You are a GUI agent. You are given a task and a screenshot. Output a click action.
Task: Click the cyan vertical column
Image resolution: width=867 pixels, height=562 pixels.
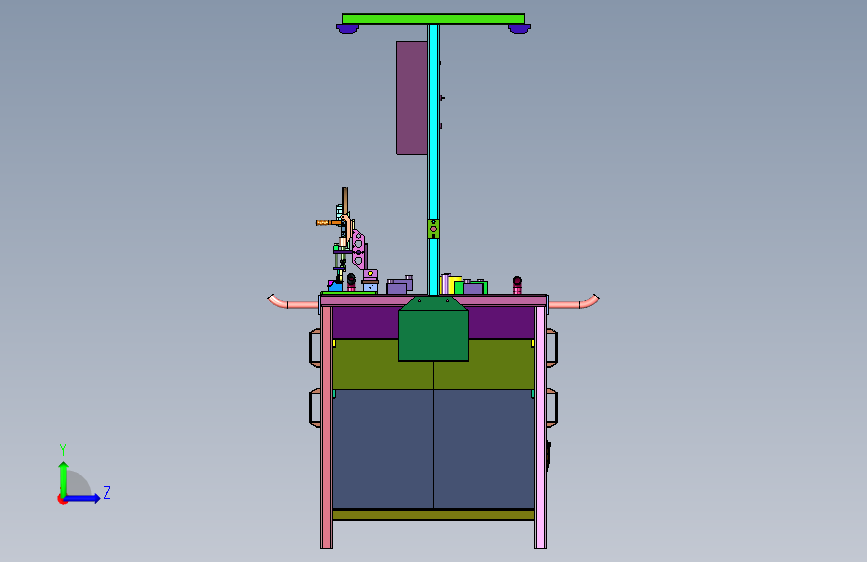[x=434, y=159]
